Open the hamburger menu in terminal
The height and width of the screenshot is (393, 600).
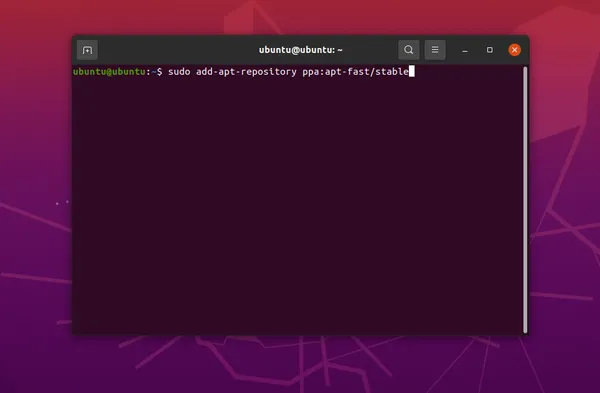435,50
